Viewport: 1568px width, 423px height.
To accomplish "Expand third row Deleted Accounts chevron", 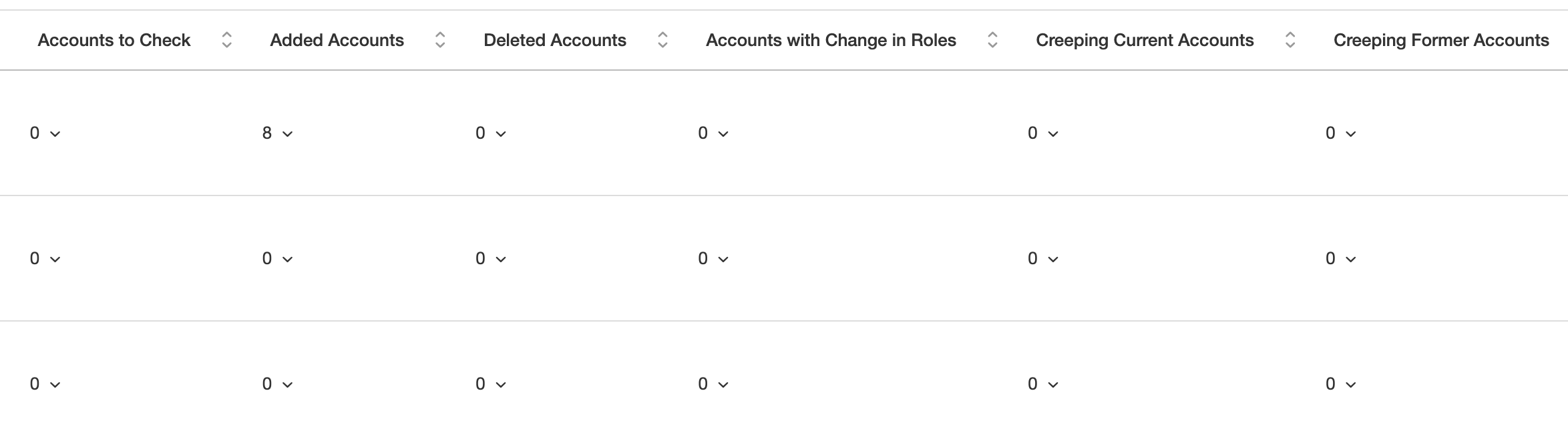I will coord(501,385).
